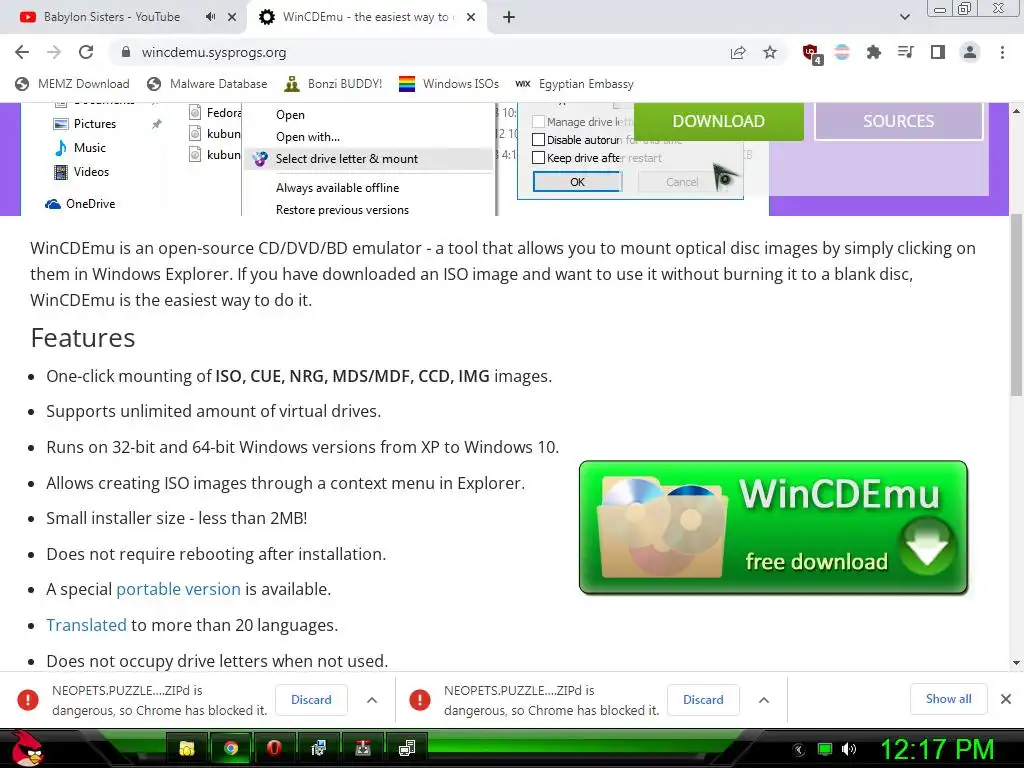Screen dimensions: 1024x768
Task: Close the downloads bar
Action: pos(1006,699)
